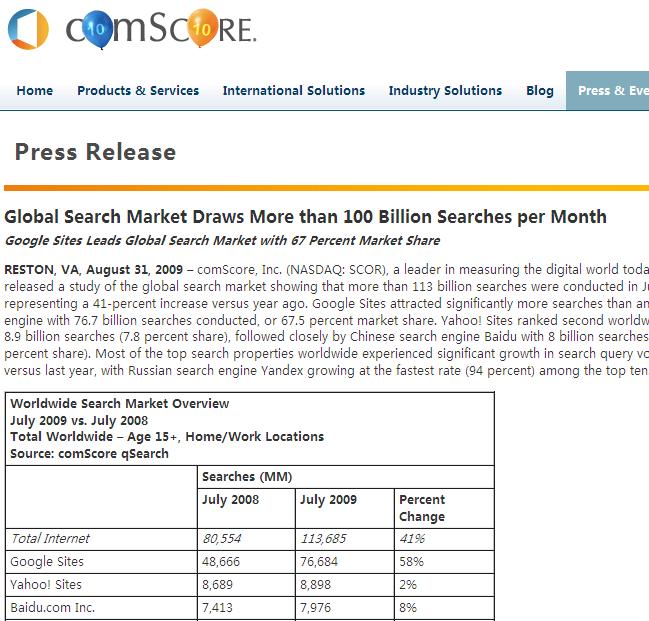Viewport: 649px width, 621px height.
Task: Click the Google Sites 67 Percent subheading
Action: pyautogui.click(x=222, y=241)
